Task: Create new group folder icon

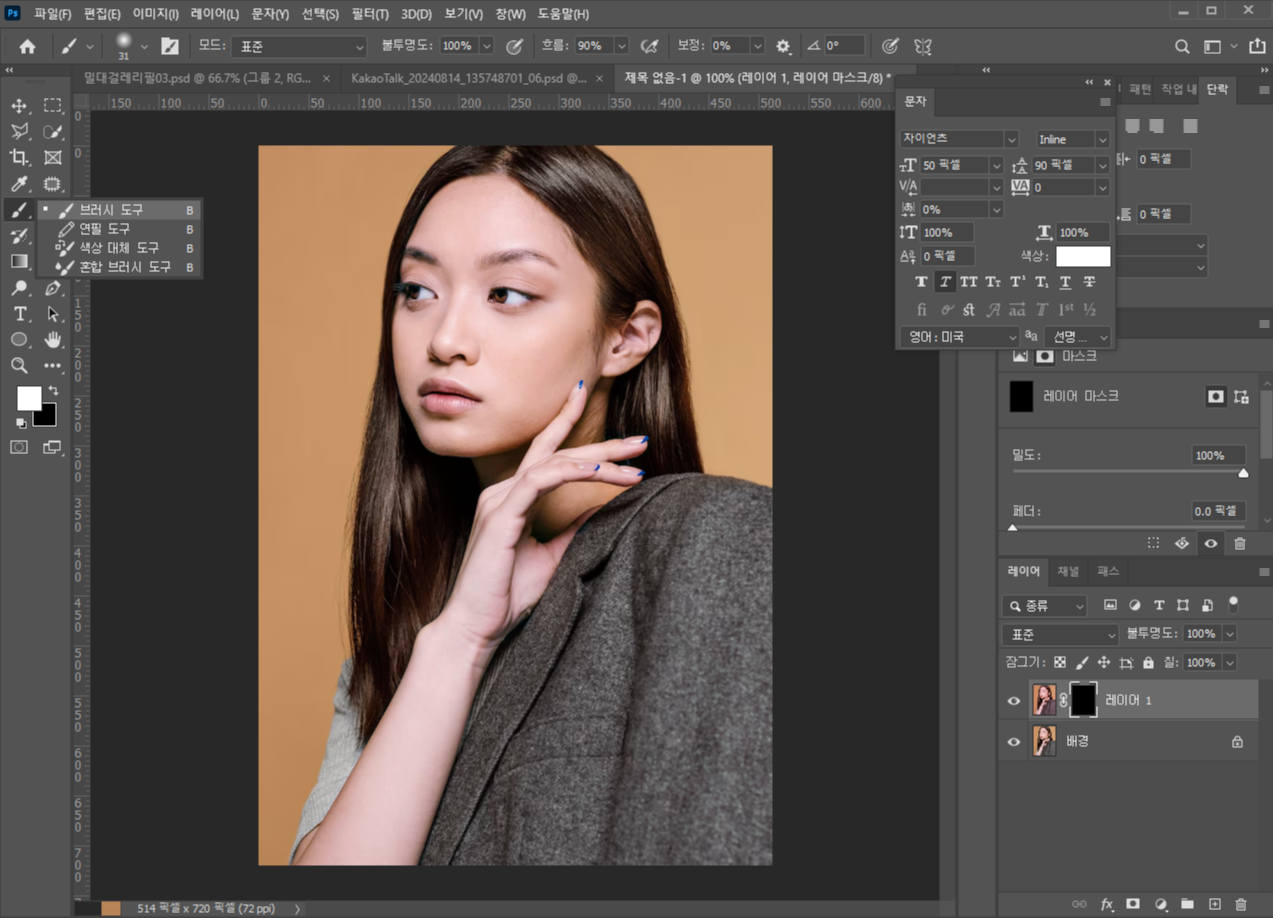Action: [1187, 904]
